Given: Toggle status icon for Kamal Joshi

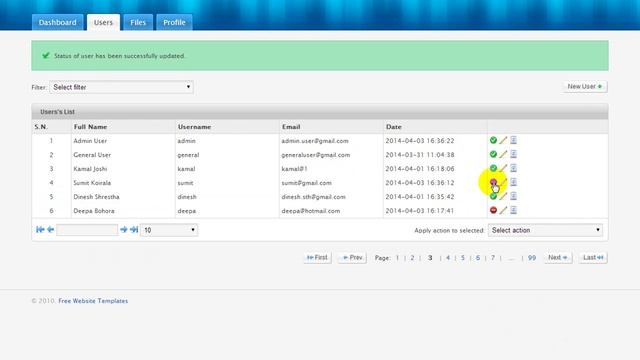Looking at the screenshot, I should tap(493, 168).
